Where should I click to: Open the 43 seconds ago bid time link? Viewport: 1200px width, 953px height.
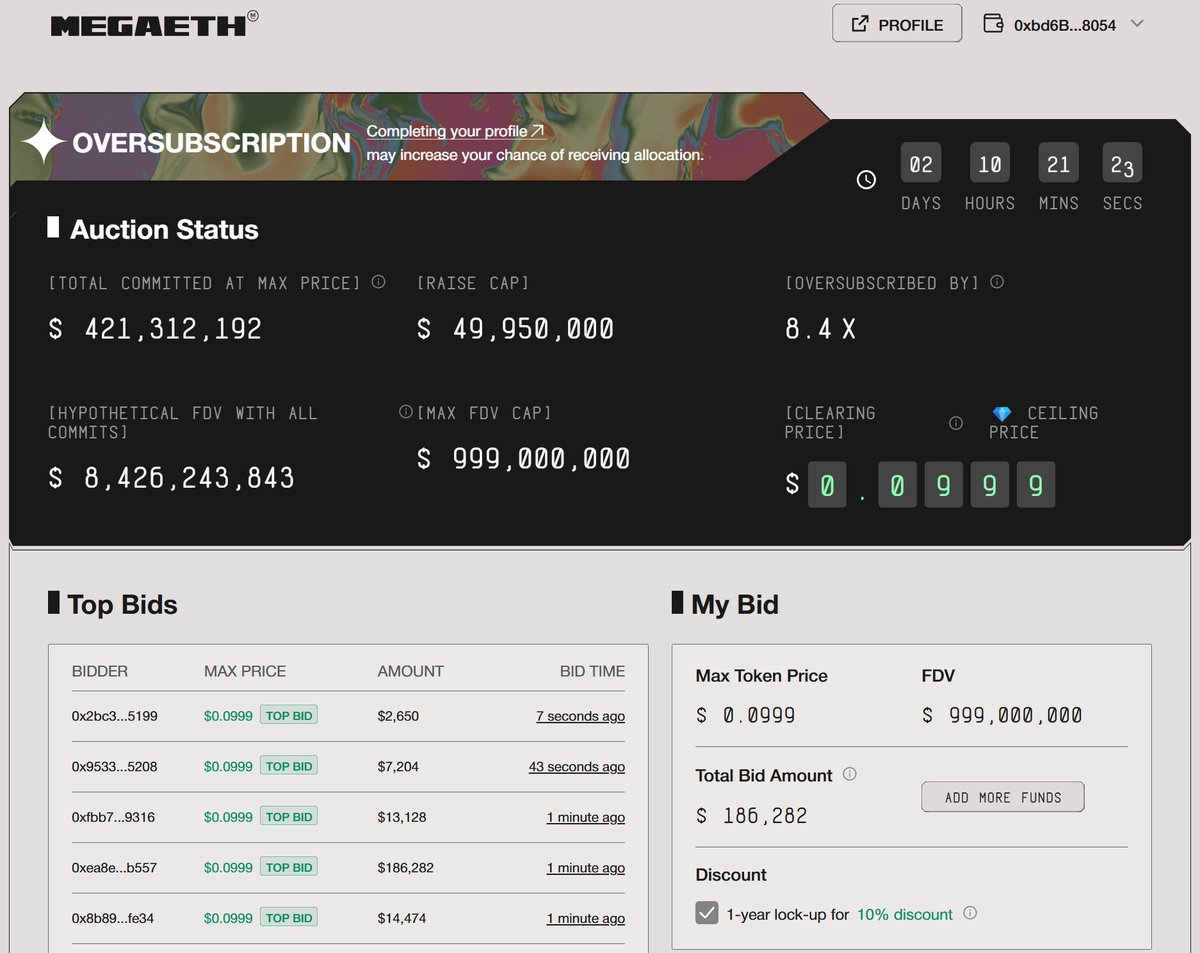[577, 767]
